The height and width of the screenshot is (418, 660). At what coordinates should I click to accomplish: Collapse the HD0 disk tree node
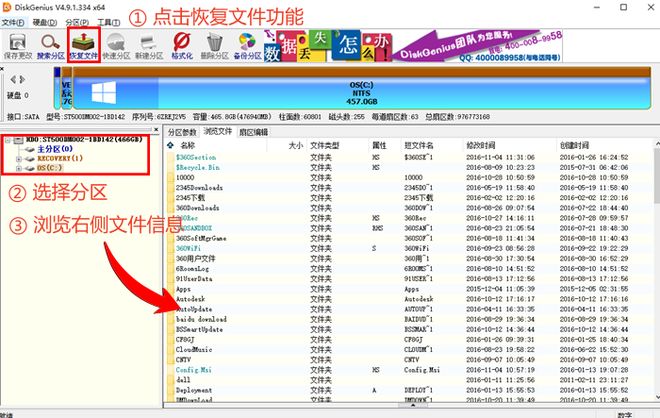coord(8,140)
